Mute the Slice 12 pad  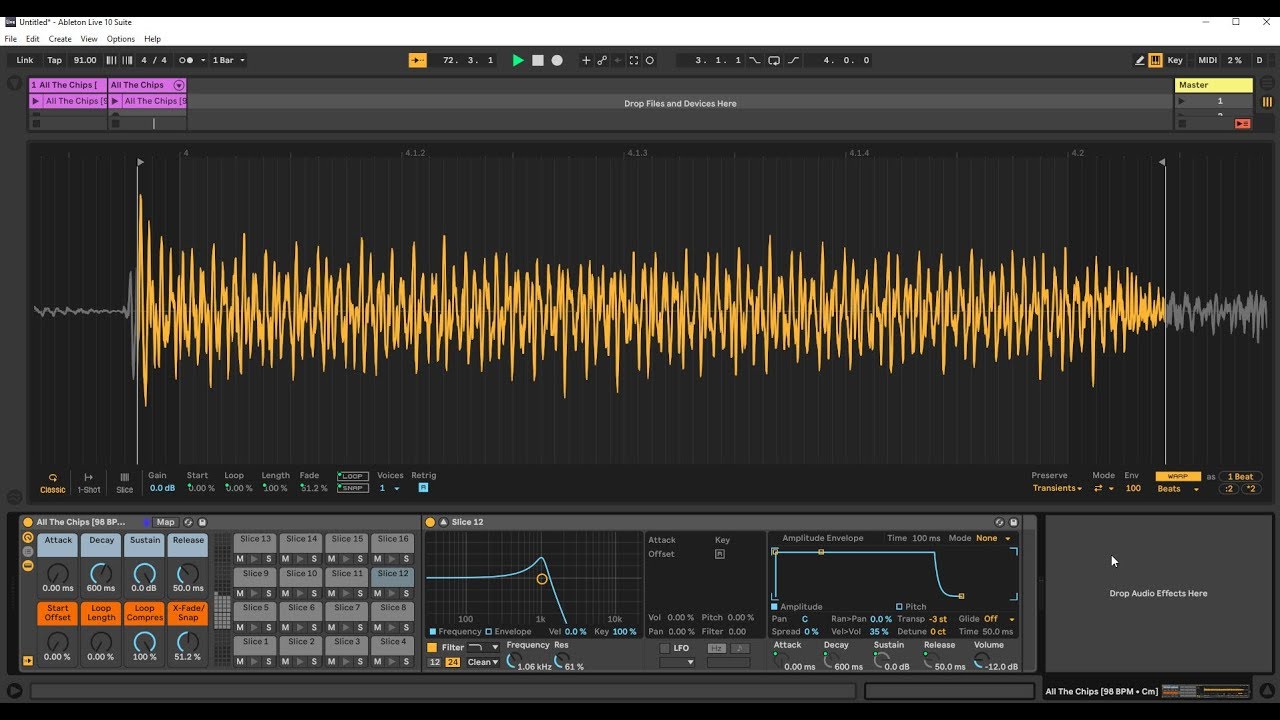coord(377,593)
